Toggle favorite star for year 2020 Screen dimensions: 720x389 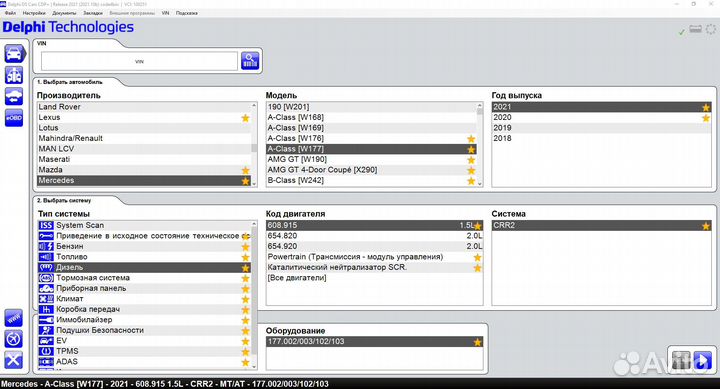[706, 118]
